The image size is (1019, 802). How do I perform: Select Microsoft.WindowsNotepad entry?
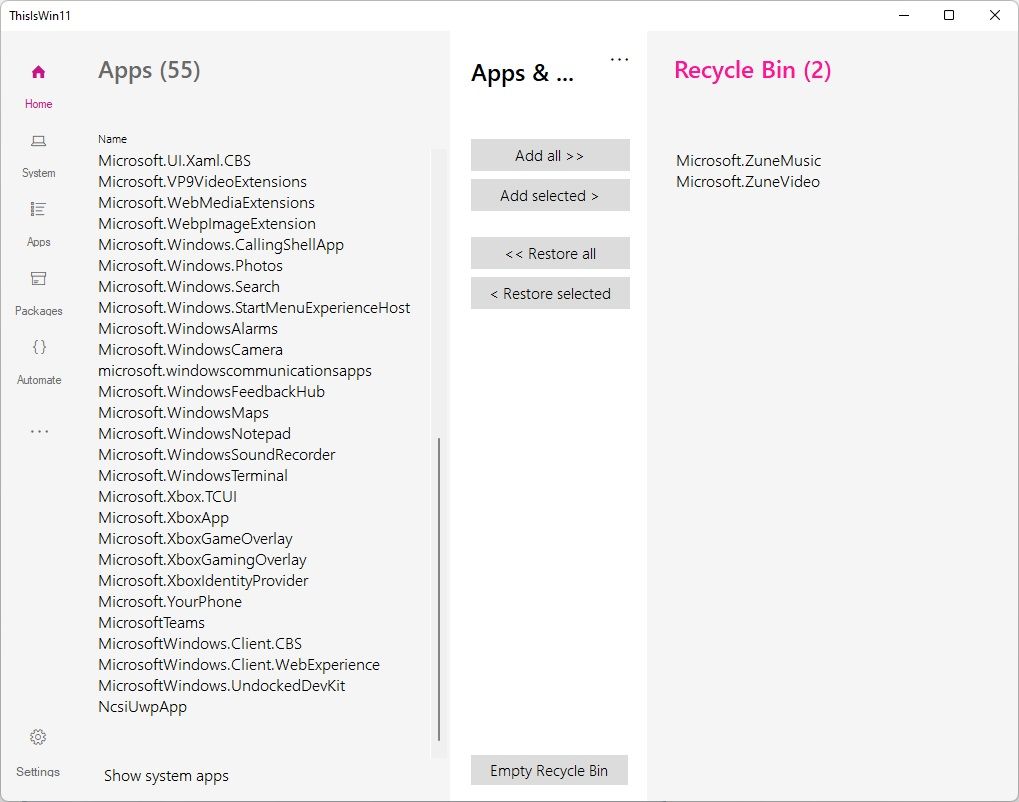(x=194, y=433)
